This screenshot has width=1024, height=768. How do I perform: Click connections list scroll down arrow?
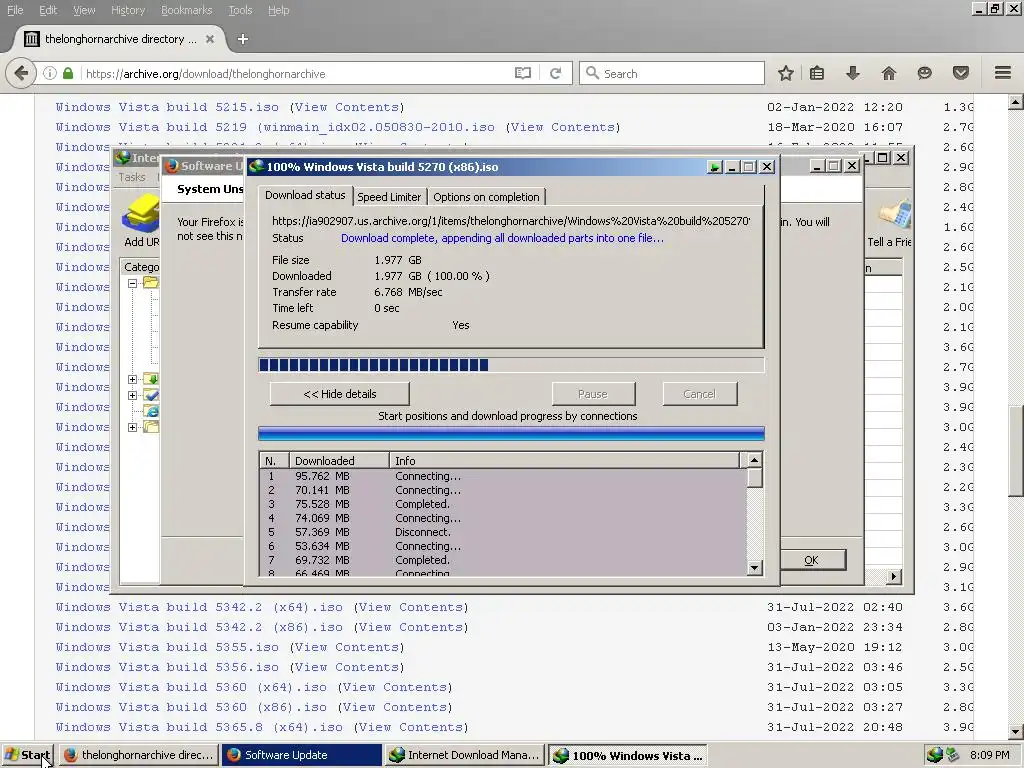click(754, 568)
